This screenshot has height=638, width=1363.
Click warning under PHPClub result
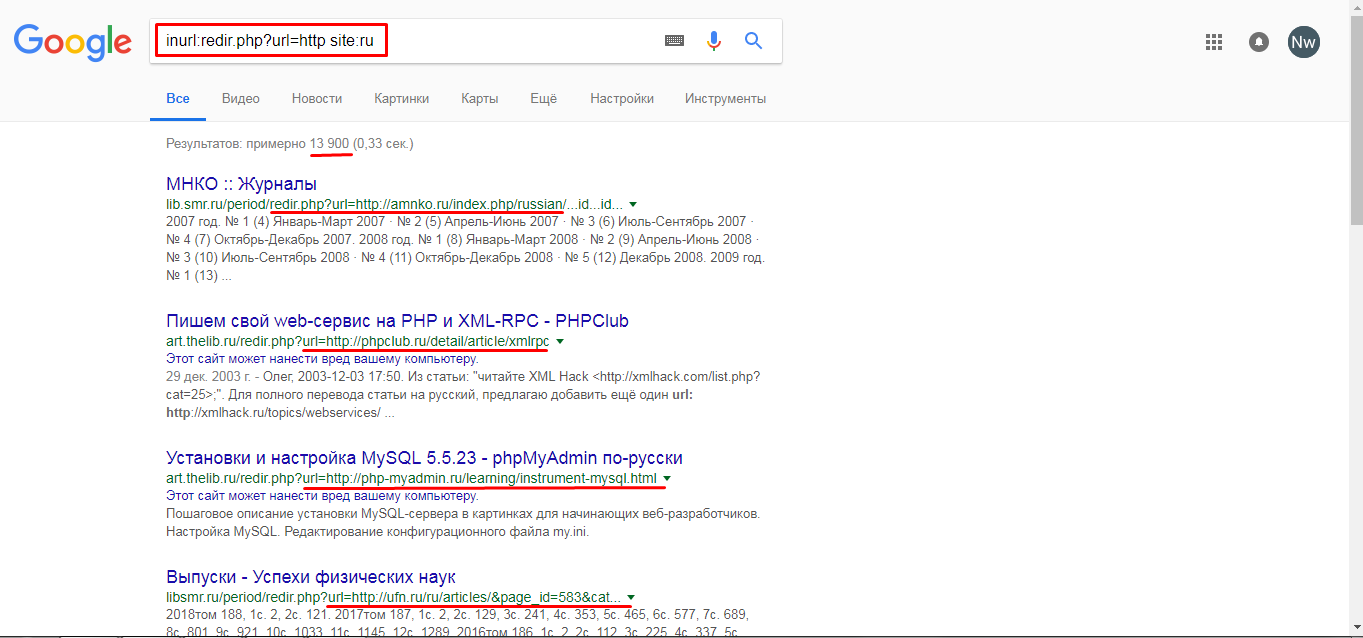pyautogui.click(x=322, y=358)
